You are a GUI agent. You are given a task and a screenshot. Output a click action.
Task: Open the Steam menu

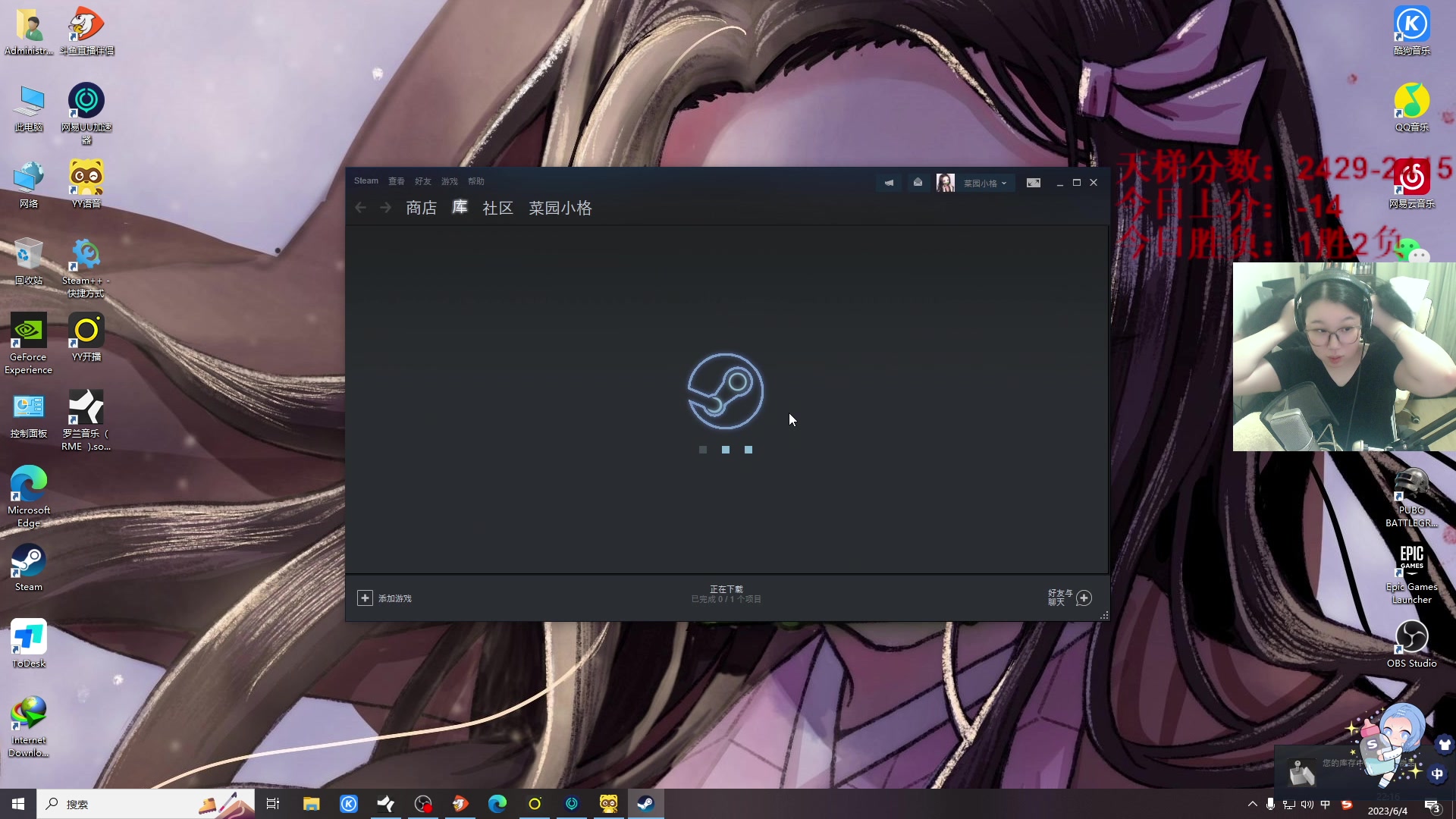click(366, 181)
